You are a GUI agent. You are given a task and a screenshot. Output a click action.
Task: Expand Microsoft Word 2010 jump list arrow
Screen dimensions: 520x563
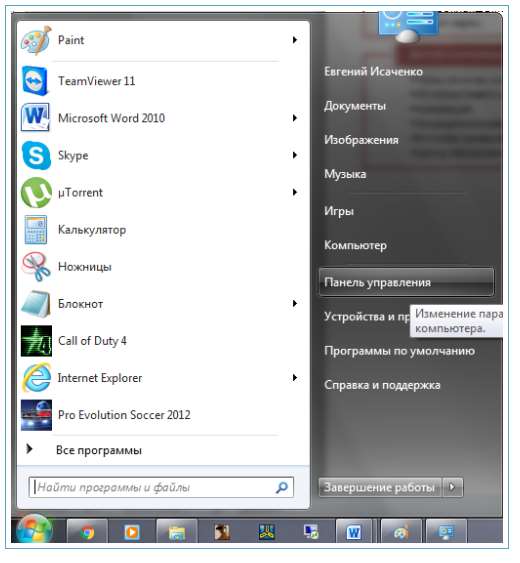tap(295, 118)
